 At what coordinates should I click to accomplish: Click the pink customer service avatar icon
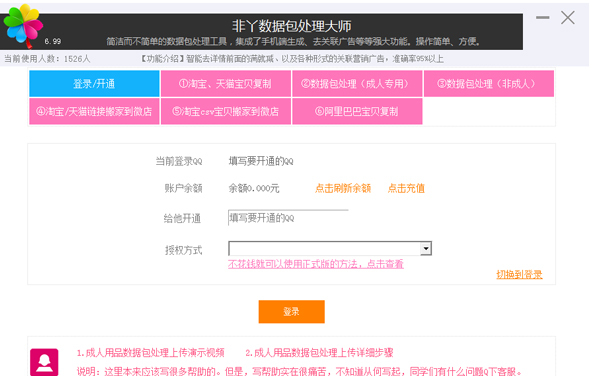click(x=44, y=362)
